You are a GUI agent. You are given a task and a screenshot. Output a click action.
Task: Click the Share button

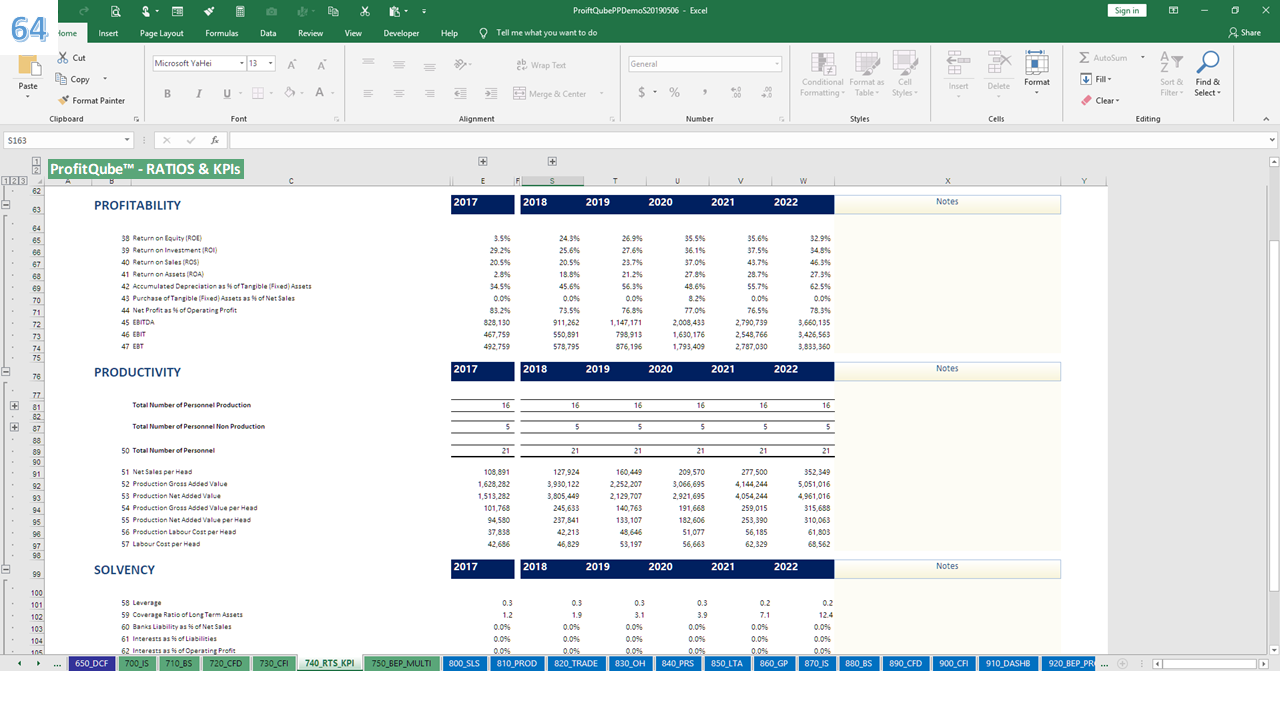coord(1244,32)
